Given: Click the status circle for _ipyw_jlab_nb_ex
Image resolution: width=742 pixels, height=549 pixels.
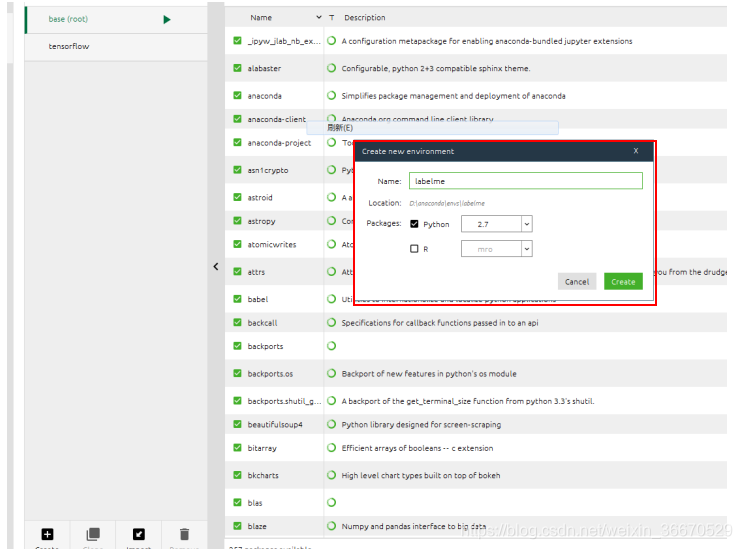Looking at the screenshot, I should (x=332, y=41).
